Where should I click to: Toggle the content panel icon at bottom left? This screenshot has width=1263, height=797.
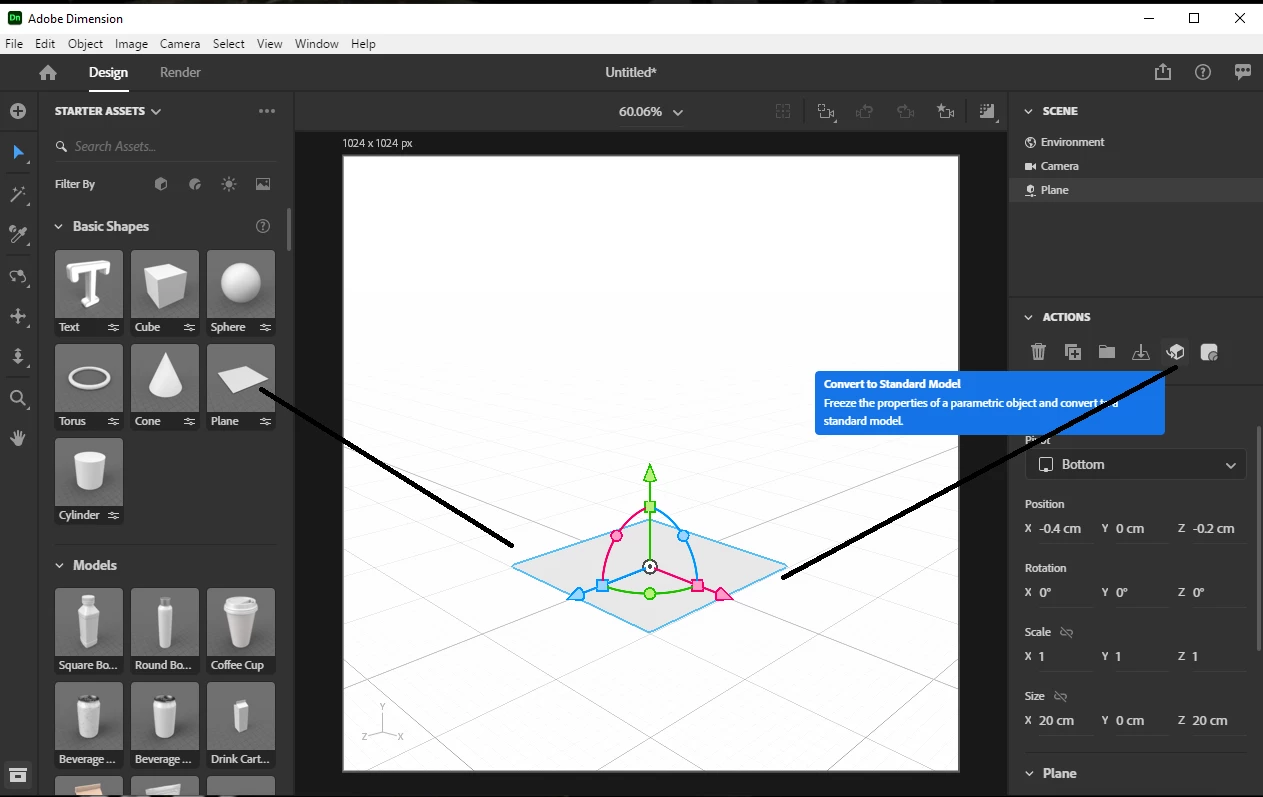coord(18,774)
